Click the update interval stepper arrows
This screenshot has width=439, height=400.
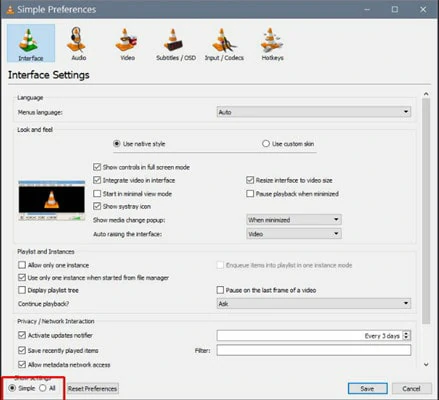(406, 335)
